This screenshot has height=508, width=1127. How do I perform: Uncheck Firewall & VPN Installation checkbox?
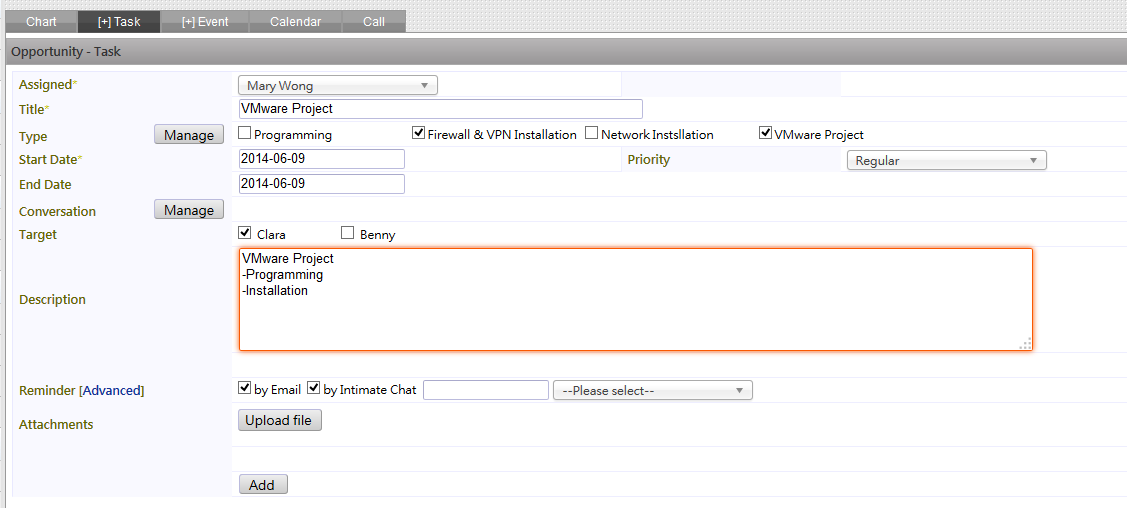[418, 133]
